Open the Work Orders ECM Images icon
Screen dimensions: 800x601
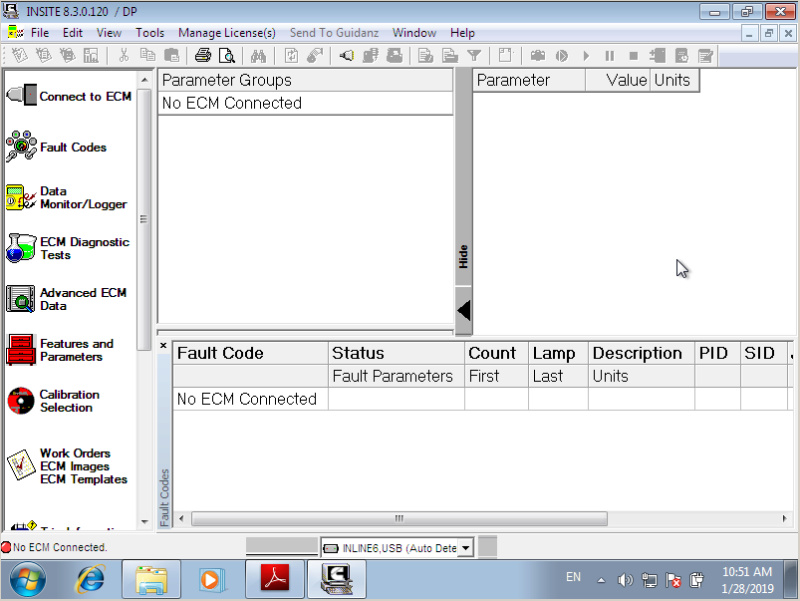(x=20, y=464)
